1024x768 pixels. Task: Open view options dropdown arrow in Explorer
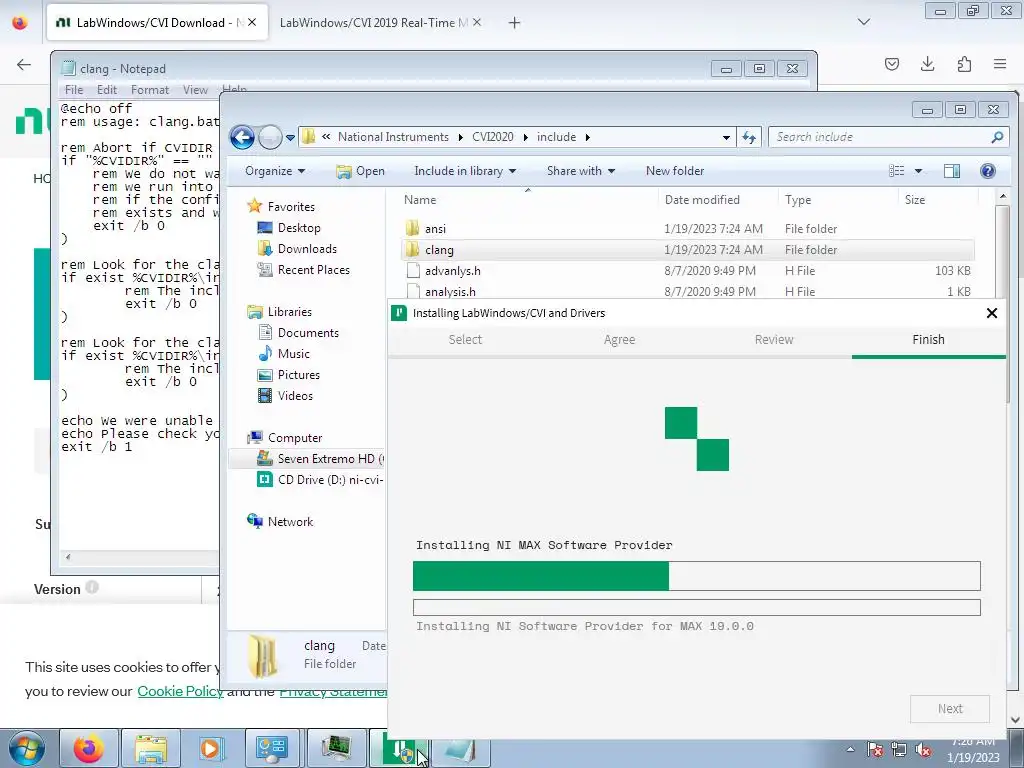(x=918, y=171)
